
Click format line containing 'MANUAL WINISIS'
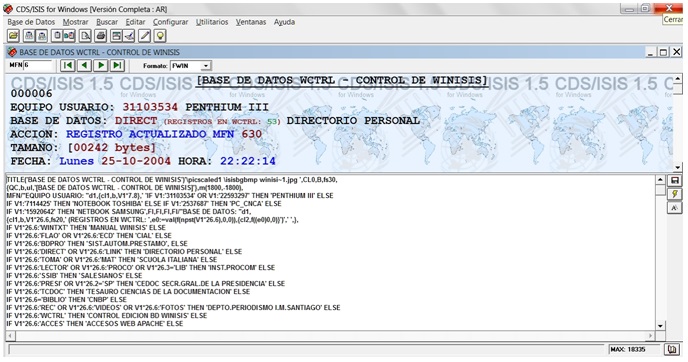86,228
